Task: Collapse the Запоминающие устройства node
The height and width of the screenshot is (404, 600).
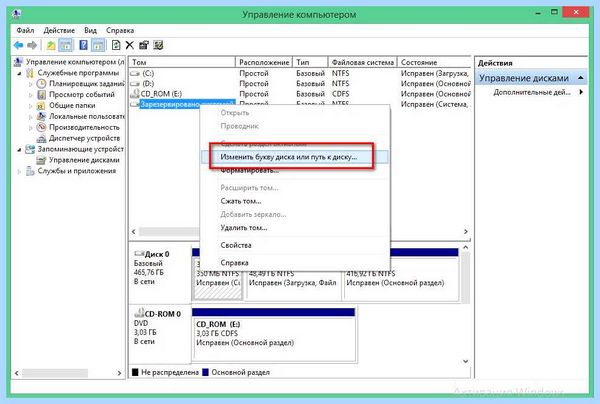Action: [20, 150]
